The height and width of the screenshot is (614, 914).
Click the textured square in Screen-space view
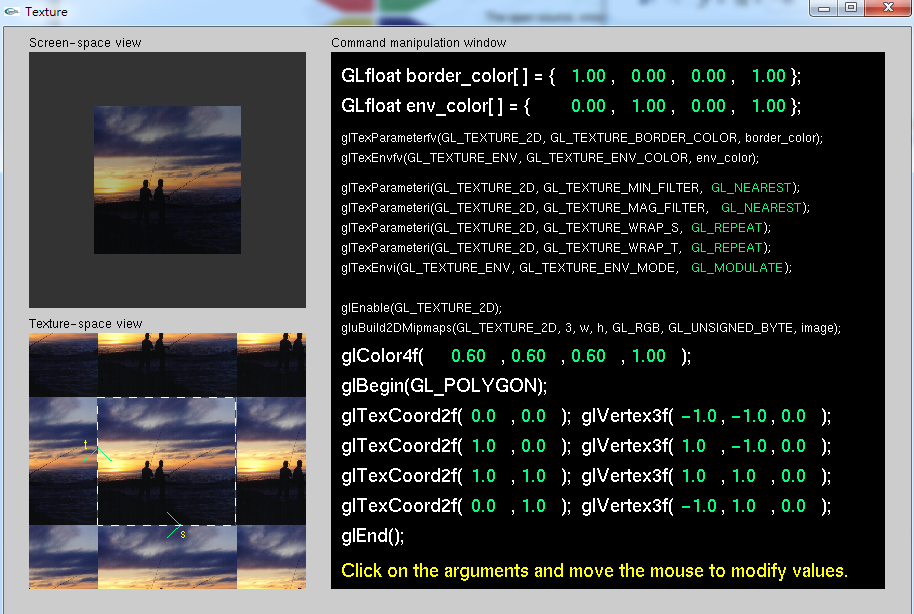click(167, 180)
